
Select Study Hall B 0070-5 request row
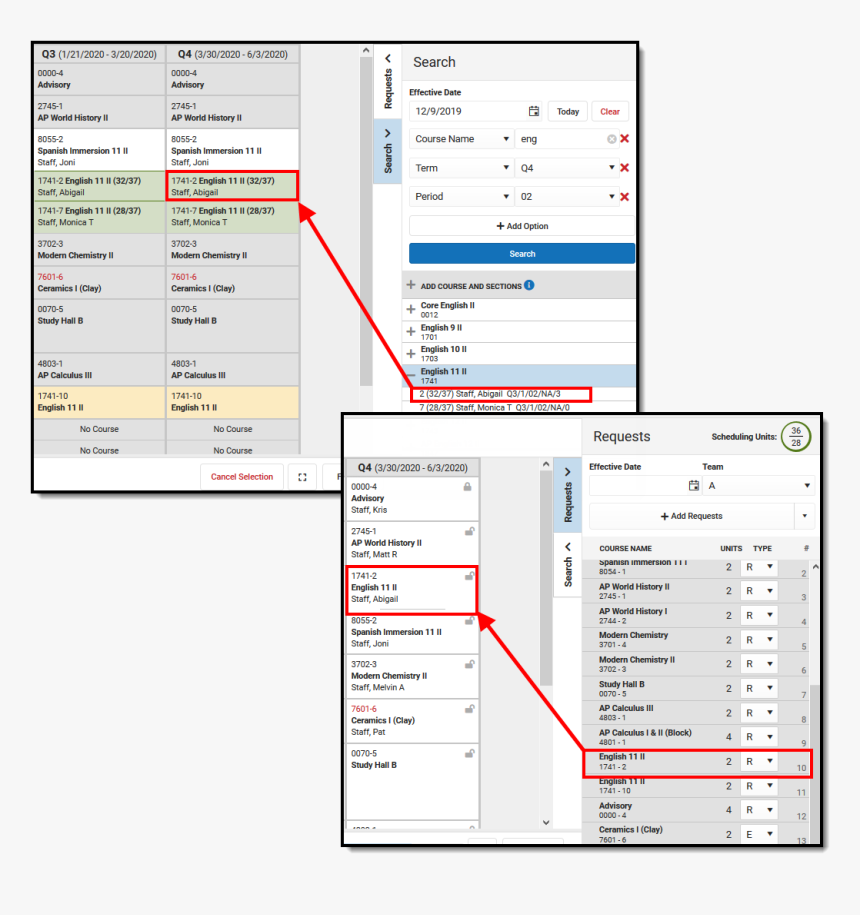tap(697, 689)
